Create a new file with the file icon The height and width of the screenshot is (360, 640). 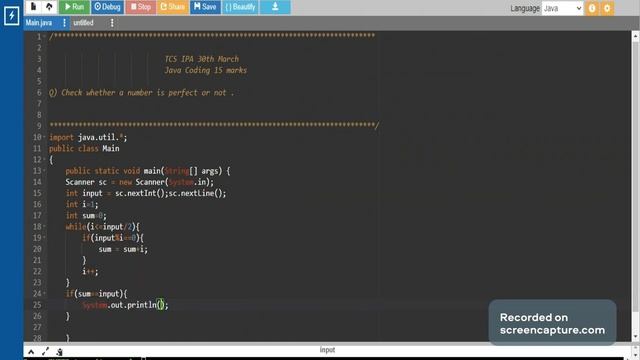click(33, 7)
